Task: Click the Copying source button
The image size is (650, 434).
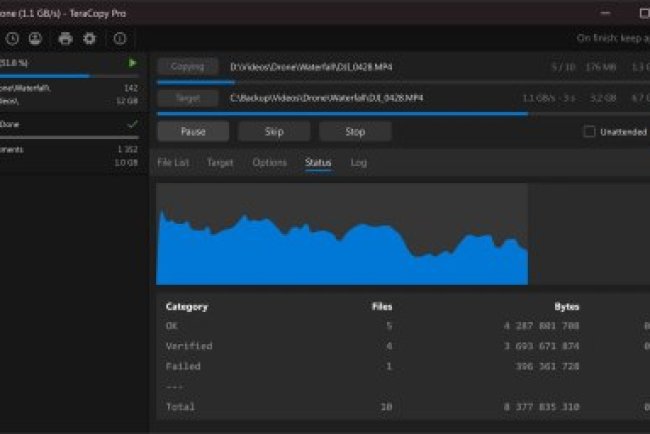Action: click(188, 66)
